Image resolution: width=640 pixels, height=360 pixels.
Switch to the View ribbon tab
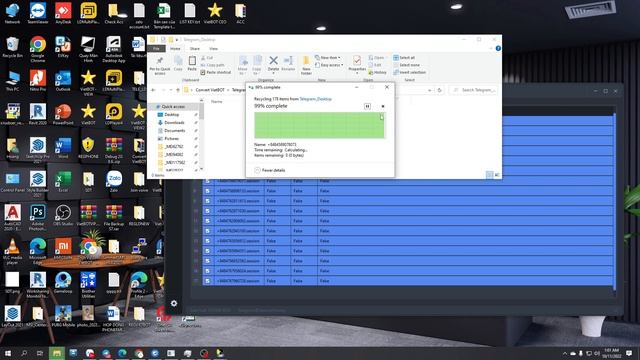point(213,49)
